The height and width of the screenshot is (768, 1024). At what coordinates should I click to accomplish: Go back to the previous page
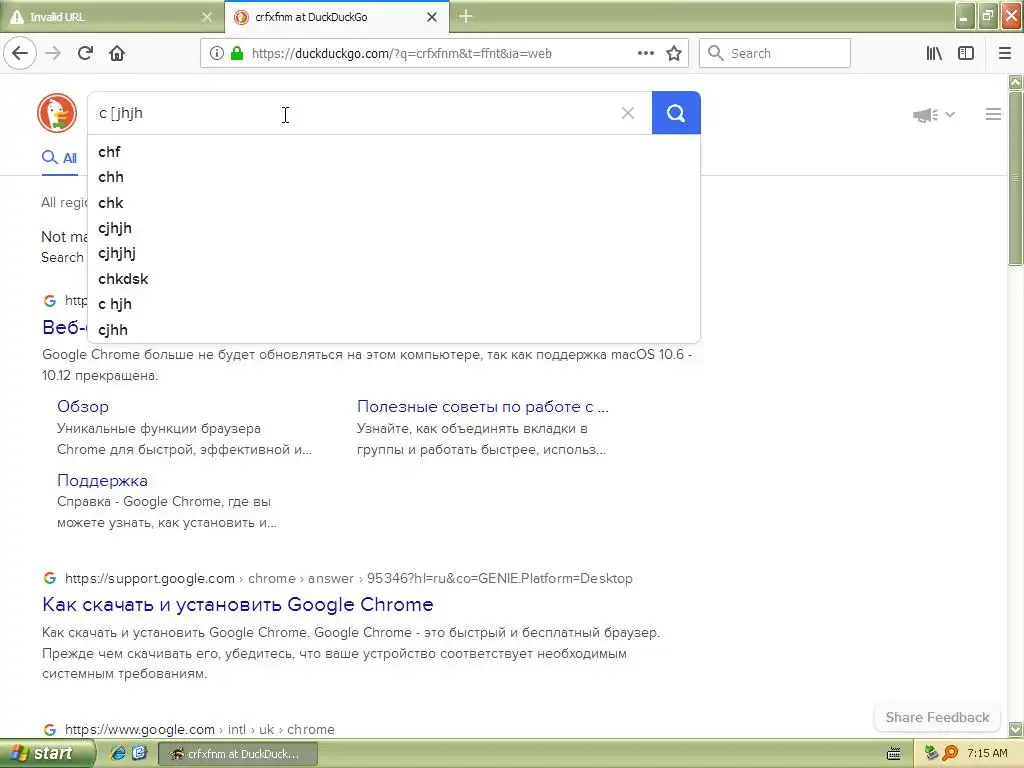20,54
